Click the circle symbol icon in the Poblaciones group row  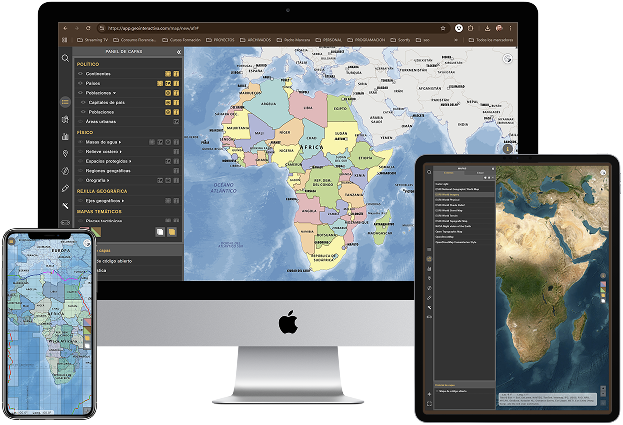[x=168, y=93]
